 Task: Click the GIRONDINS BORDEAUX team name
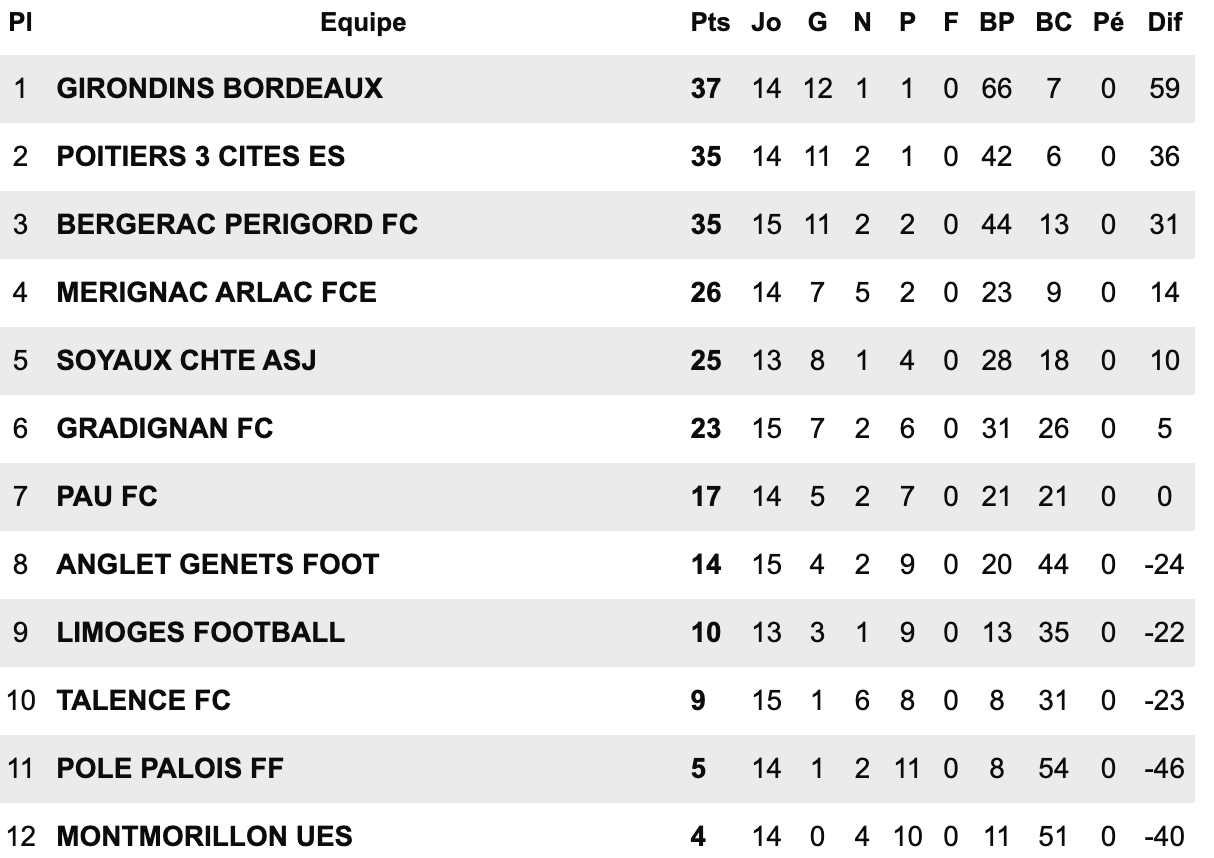220,89
